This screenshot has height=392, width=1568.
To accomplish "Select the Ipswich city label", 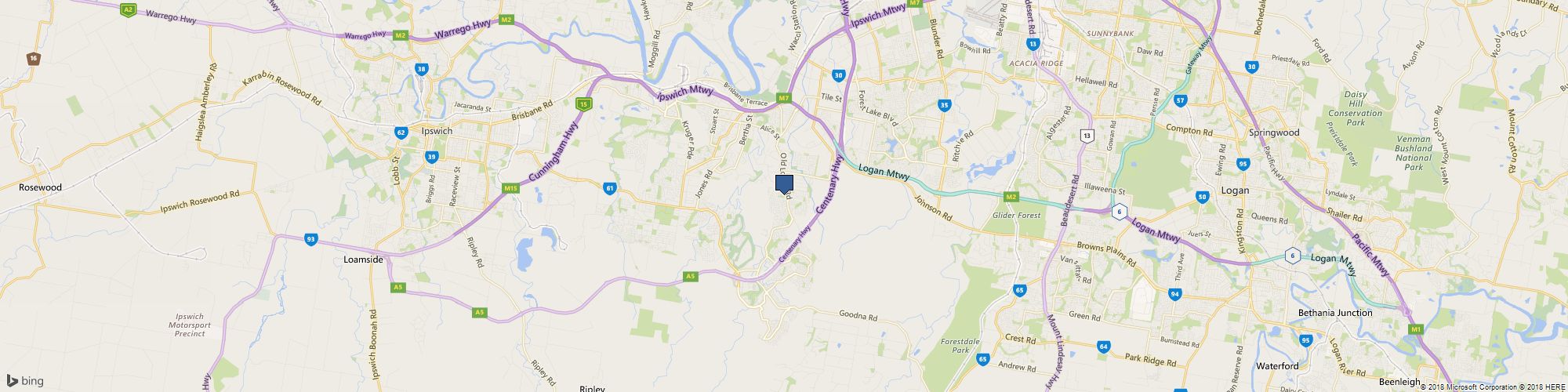I will click(x=437, y=131).
